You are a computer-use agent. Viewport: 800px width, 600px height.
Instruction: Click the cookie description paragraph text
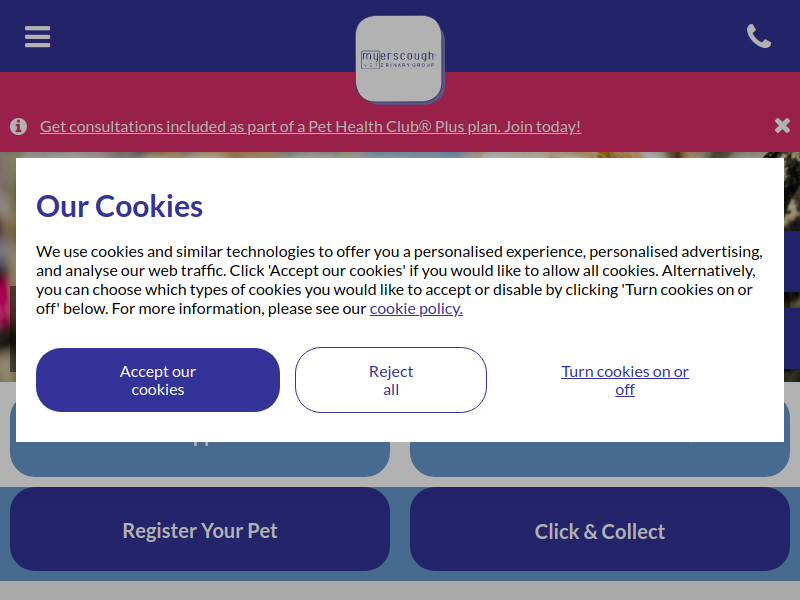coord(399,280)
